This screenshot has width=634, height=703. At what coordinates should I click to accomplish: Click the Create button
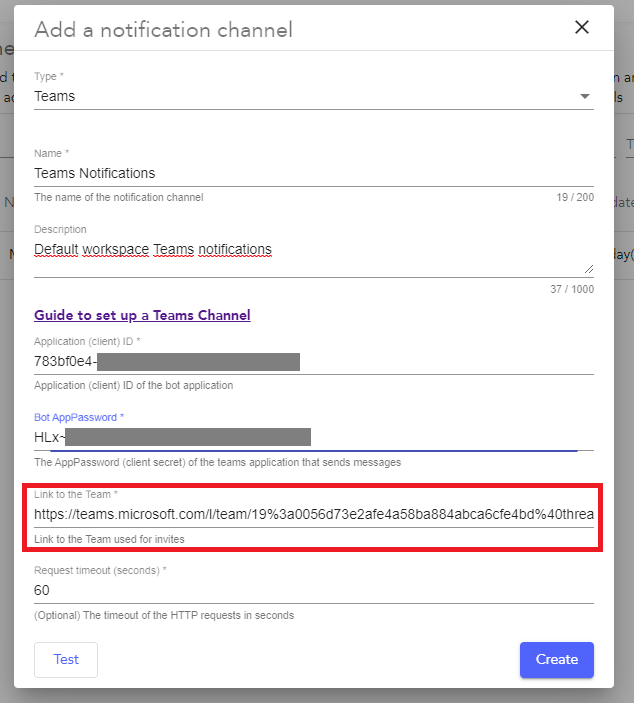(x=557, y=660)
